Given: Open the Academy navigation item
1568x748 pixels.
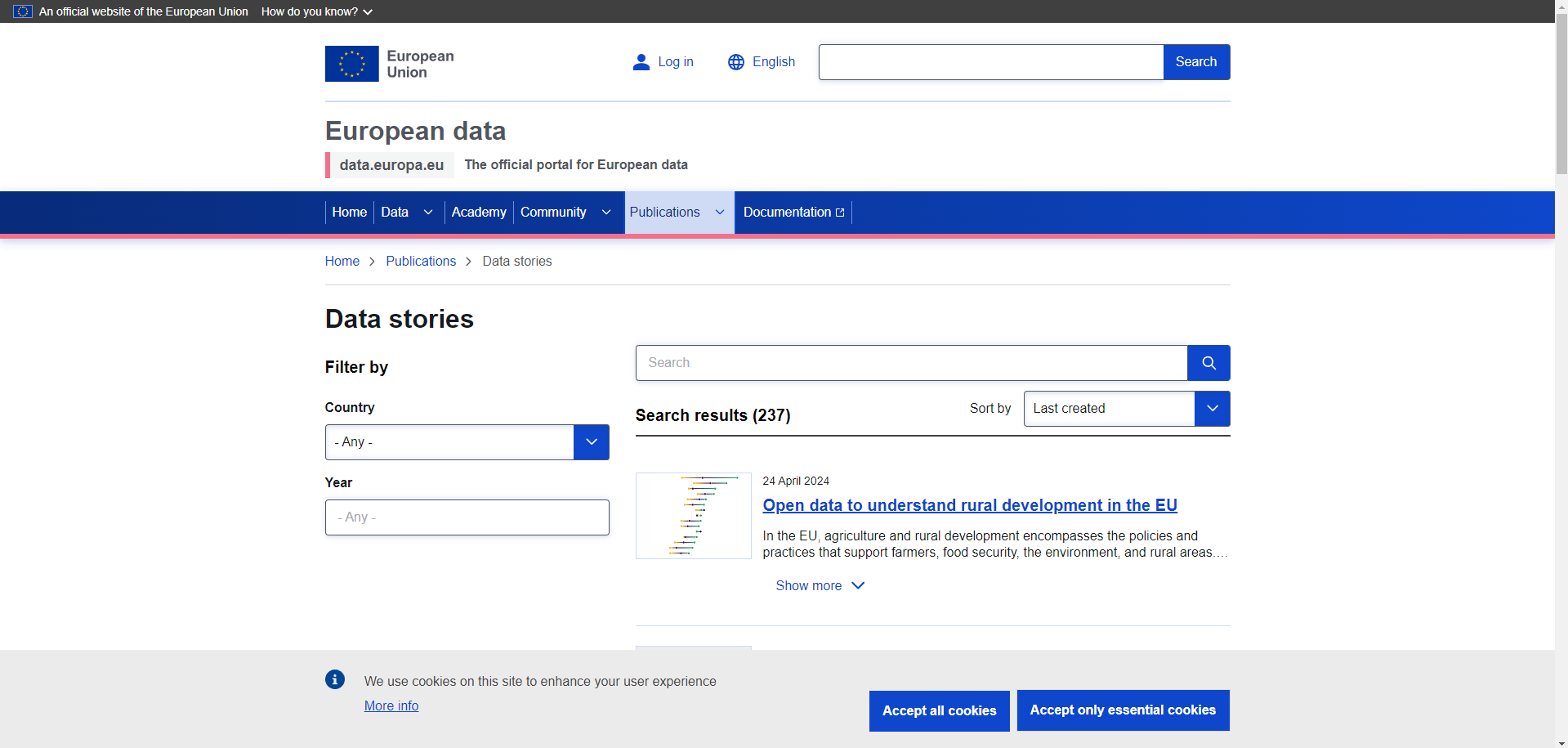Looking at the screenshot, I should click(479, 213).
